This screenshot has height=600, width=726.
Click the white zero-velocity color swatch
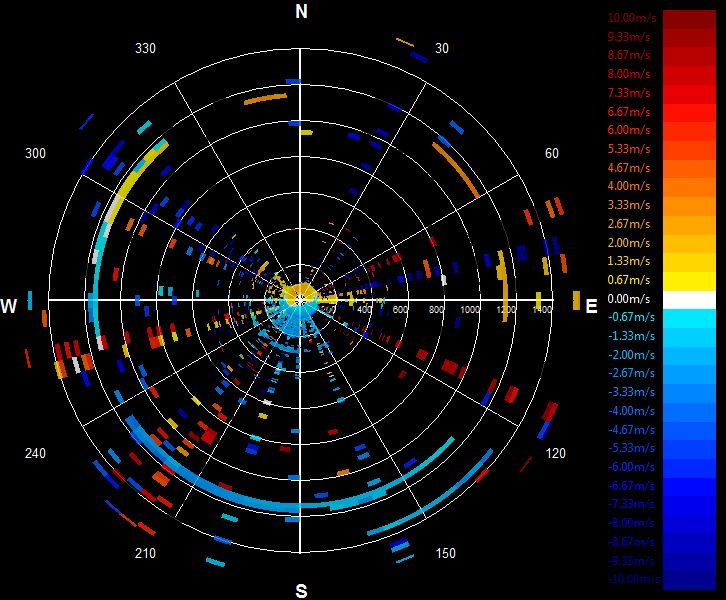pyautogui.click(x=689, y=300)
